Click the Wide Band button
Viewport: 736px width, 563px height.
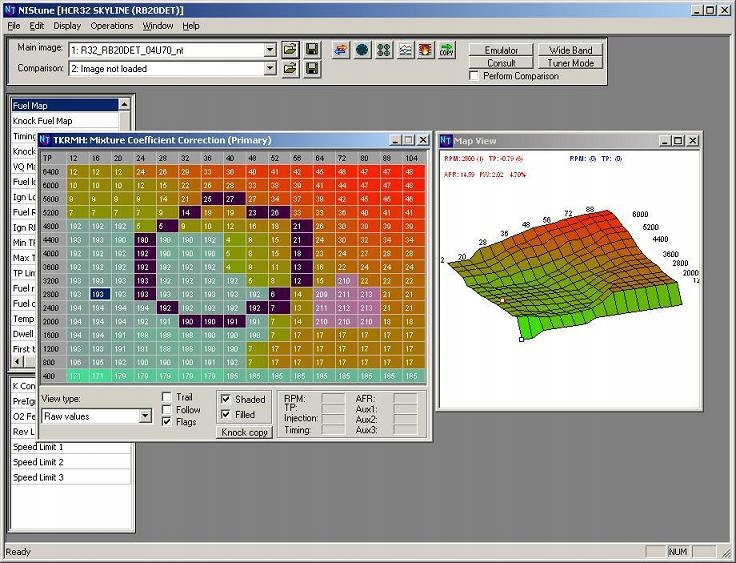pyautogui.click(x=570, y=50)
